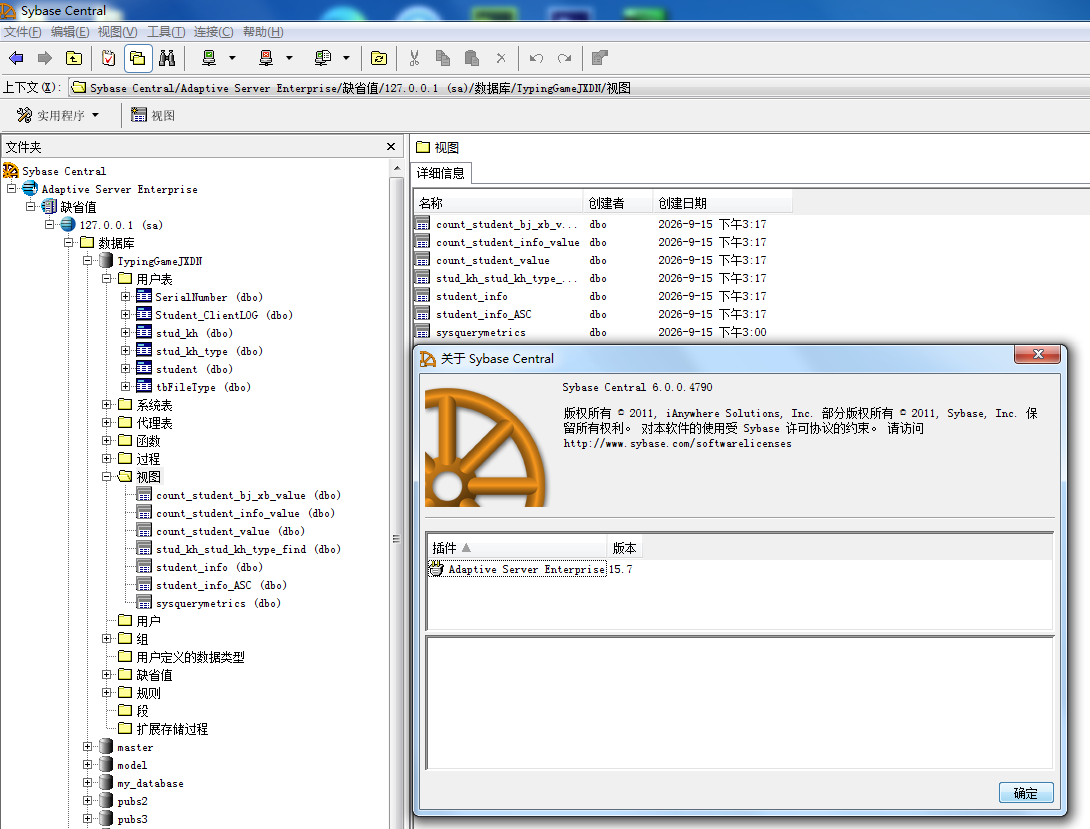Image resolution: width=1090 pixels, height=829 pixels.
Task: Sort plugins by 插件 column header
Action: (517, 548)
